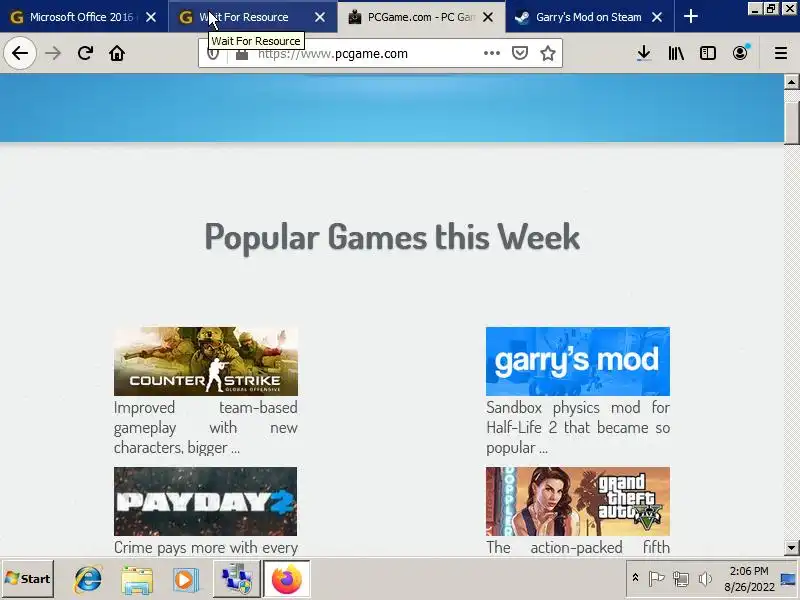
Task: Click 'Improved team-based gameplay' description text
Action: pos(206,428)
